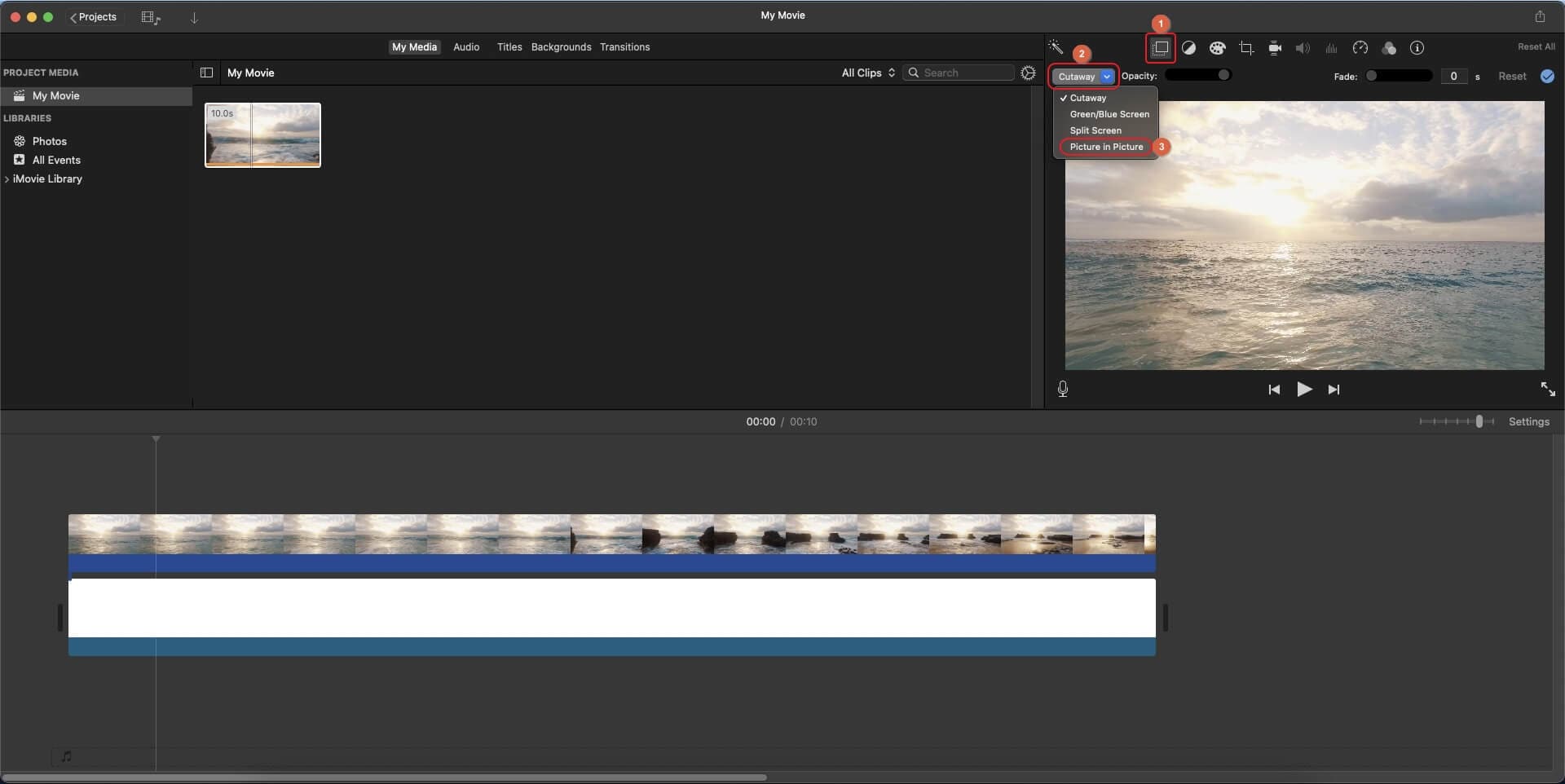Select the cropping tool
The width and height of the screenshot is (1565, 784).
(1246, 48)
